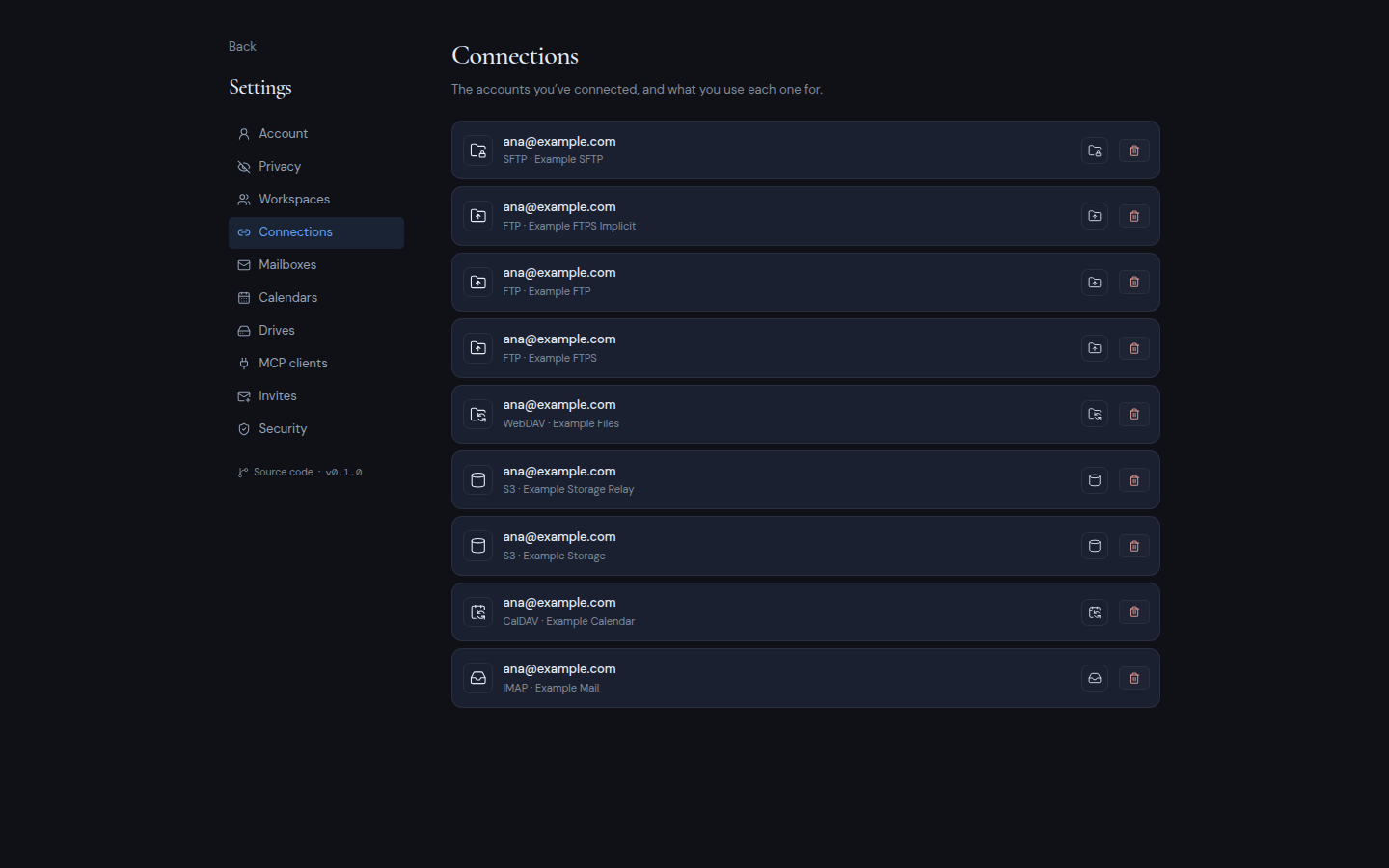1389x868 pixels.
Task: Click the 'S3 · Example Storage Relay' label
Action: (x=568, y=489)
